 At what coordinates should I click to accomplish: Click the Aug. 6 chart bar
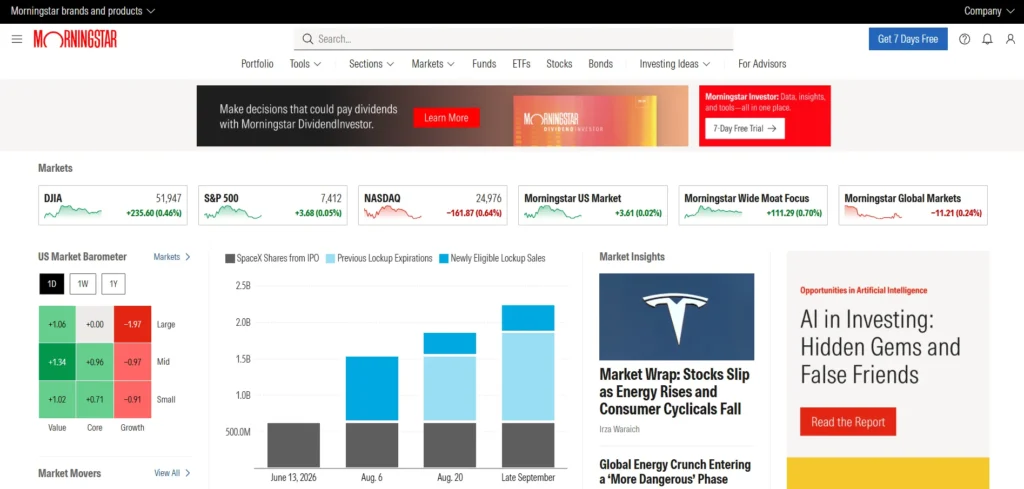click(372, 412)
